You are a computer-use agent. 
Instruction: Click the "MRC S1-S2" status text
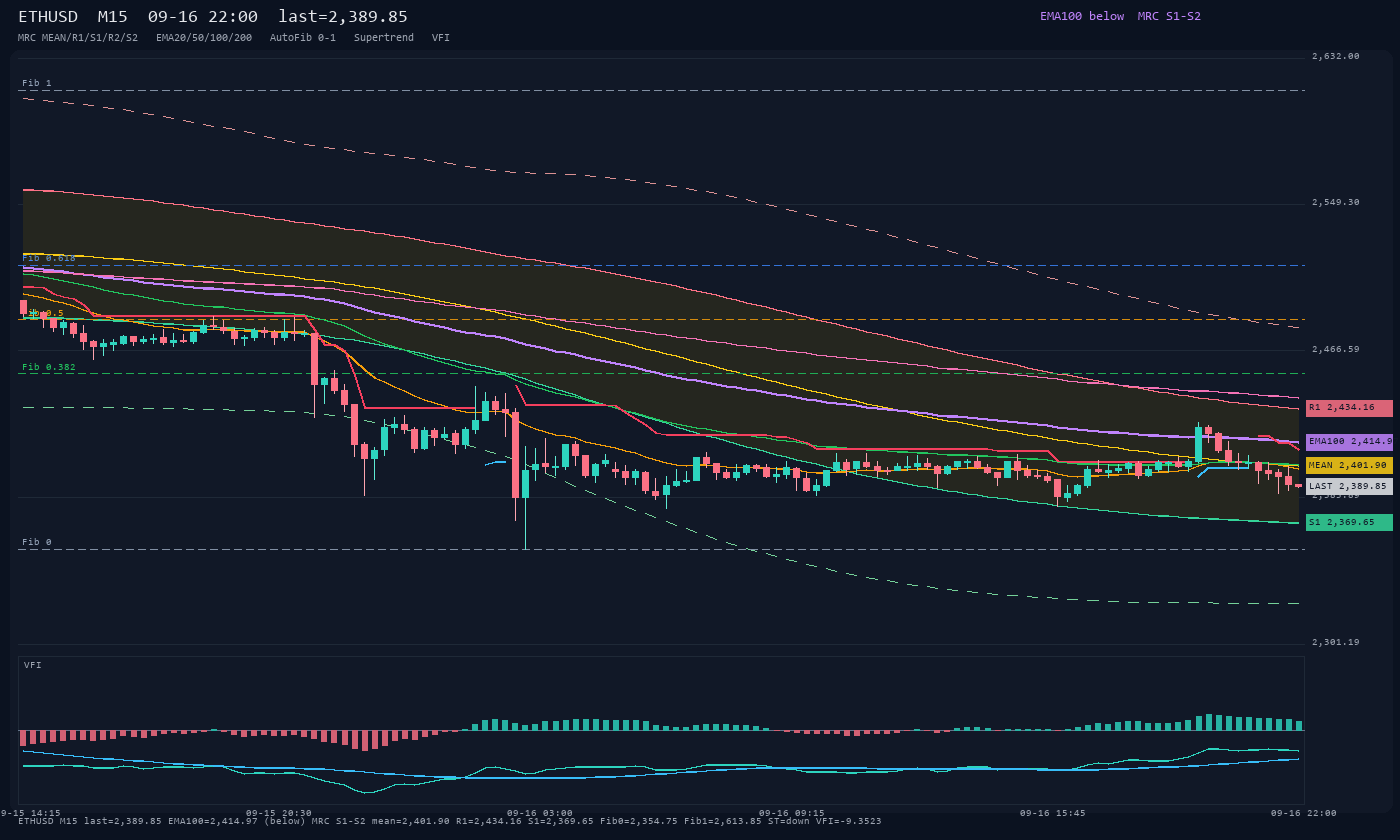(1169, 16)
